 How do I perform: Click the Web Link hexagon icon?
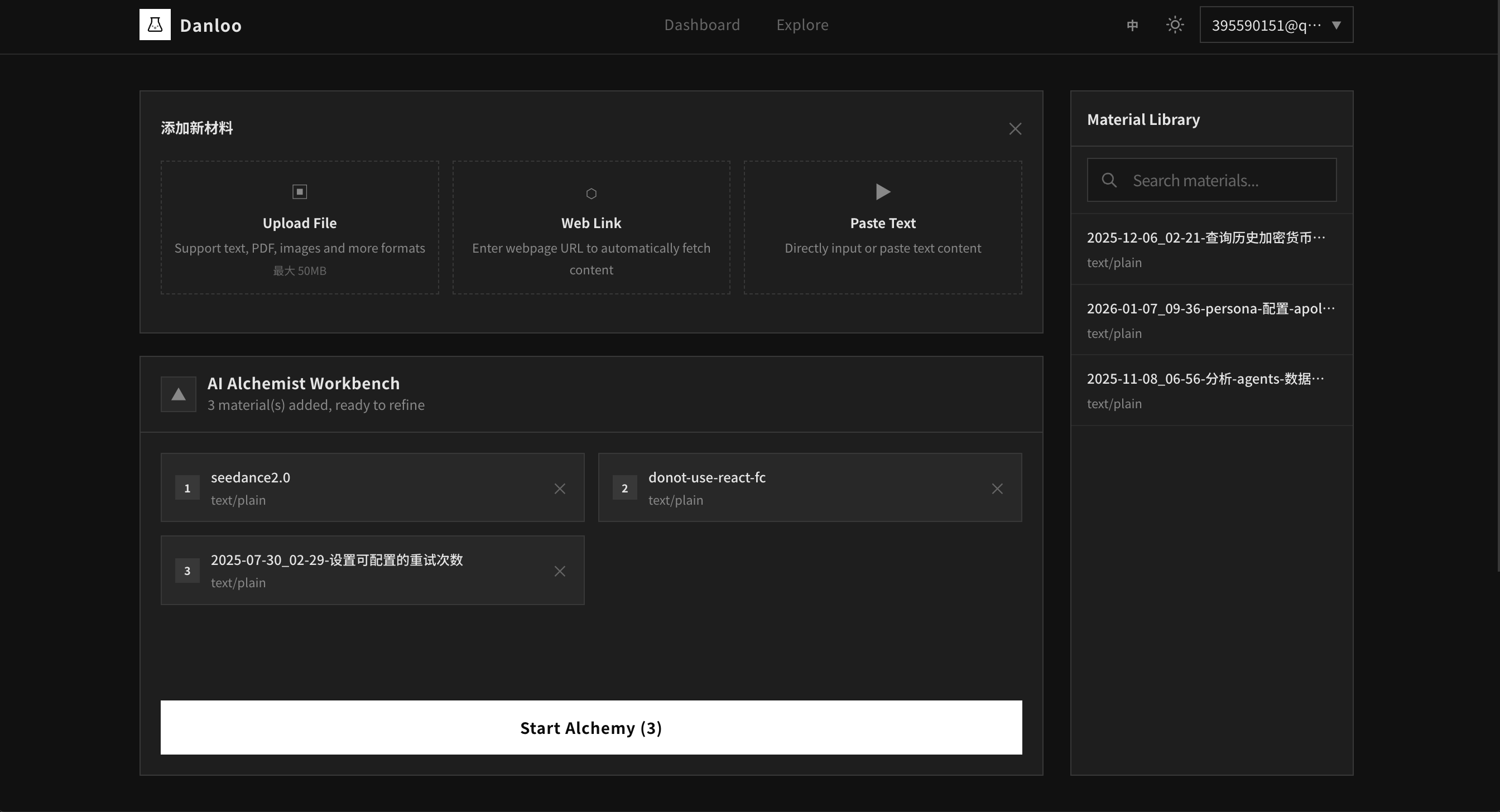click(591, 194)
